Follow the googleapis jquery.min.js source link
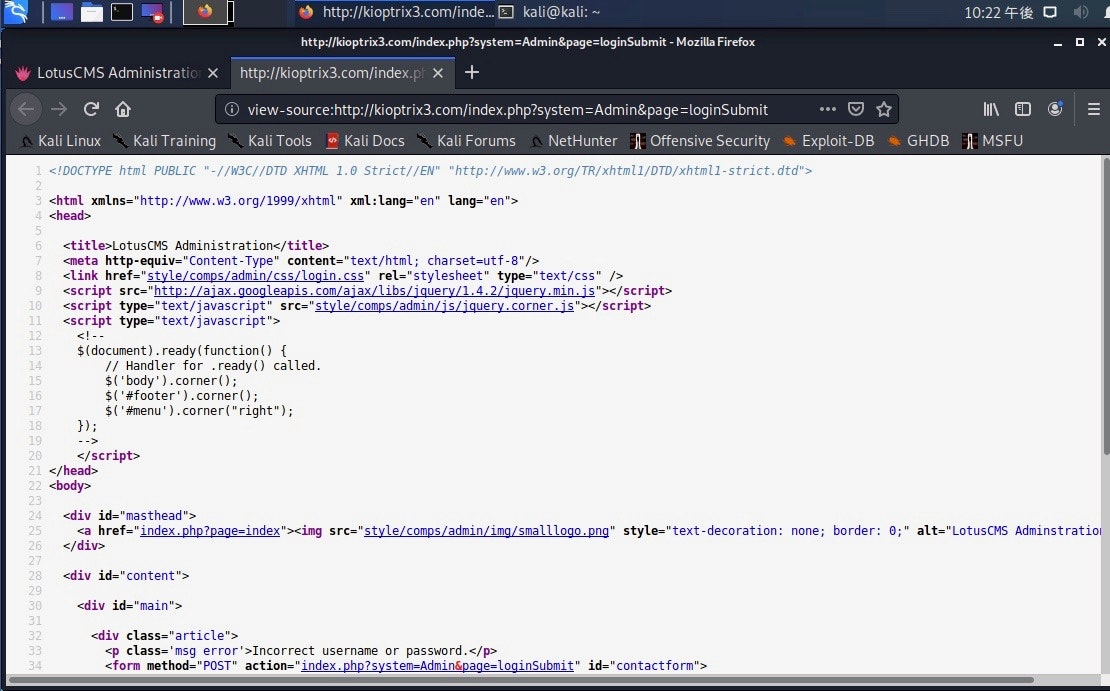Viewport: 1110px width, 691px height. coord(374,290)
